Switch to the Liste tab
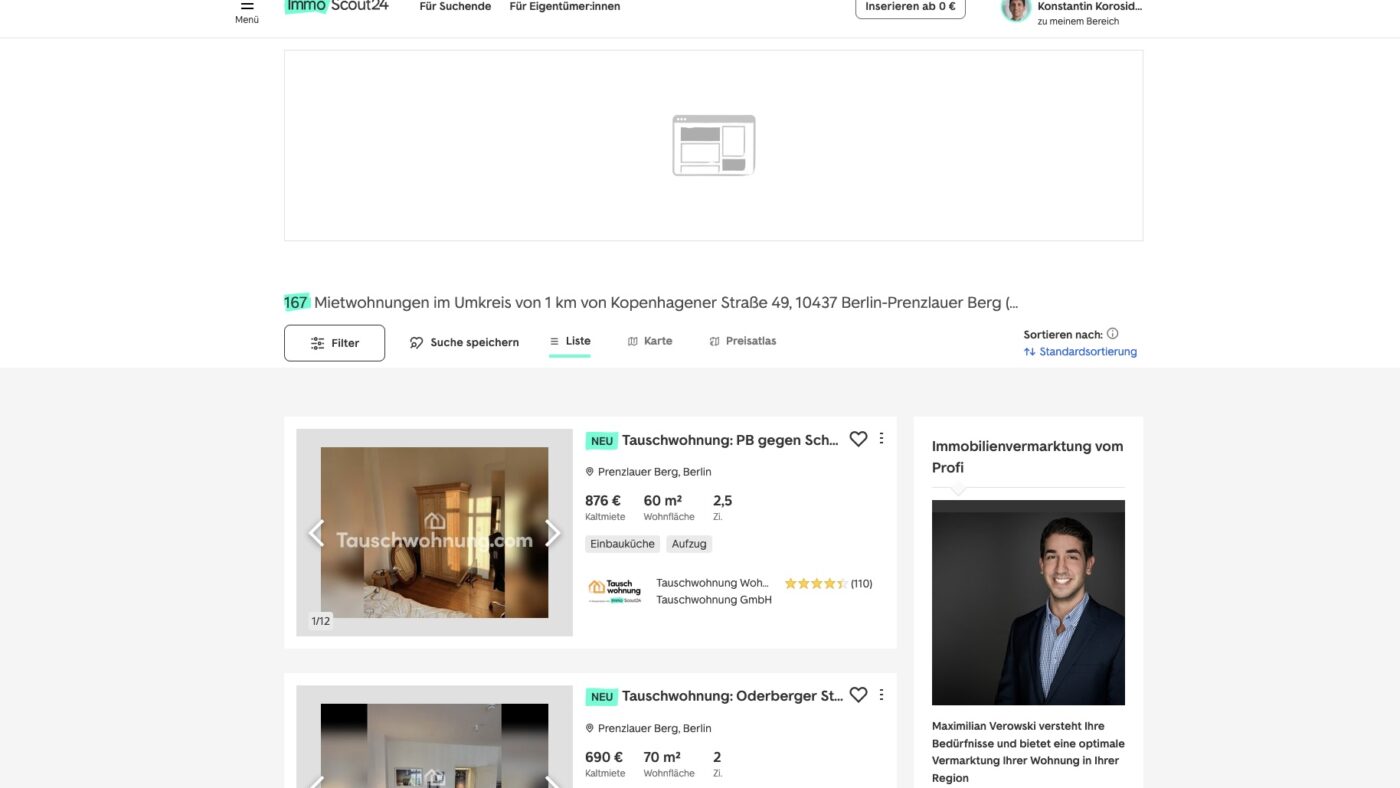 point(570,342)
